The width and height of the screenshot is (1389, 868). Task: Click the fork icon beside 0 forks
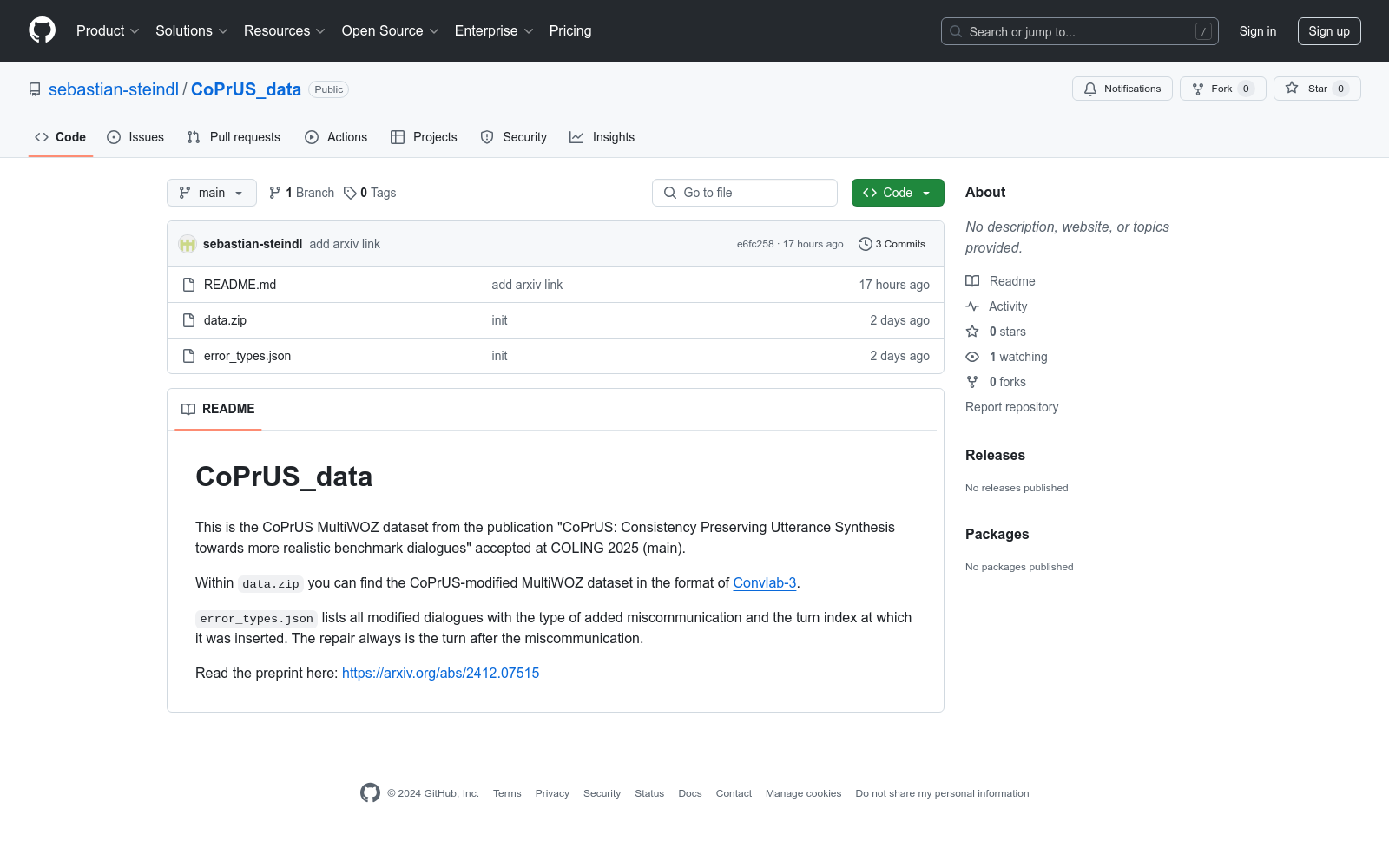[x=972, y=382]
